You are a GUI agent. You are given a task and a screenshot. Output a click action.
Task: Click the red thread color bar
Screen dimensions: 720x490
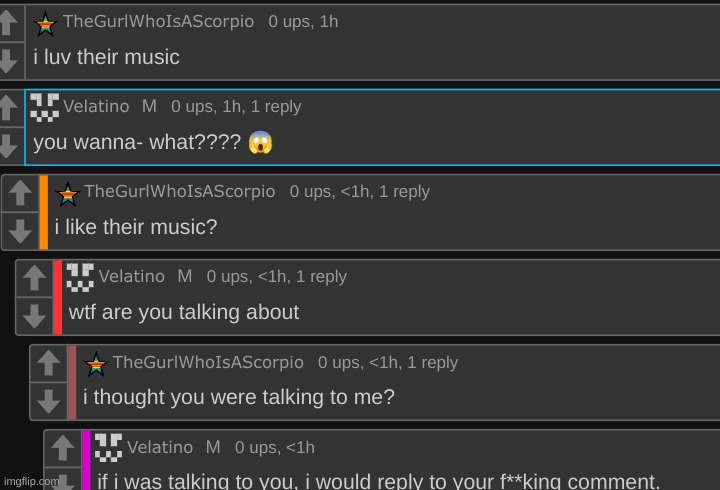tap(58, 297)
